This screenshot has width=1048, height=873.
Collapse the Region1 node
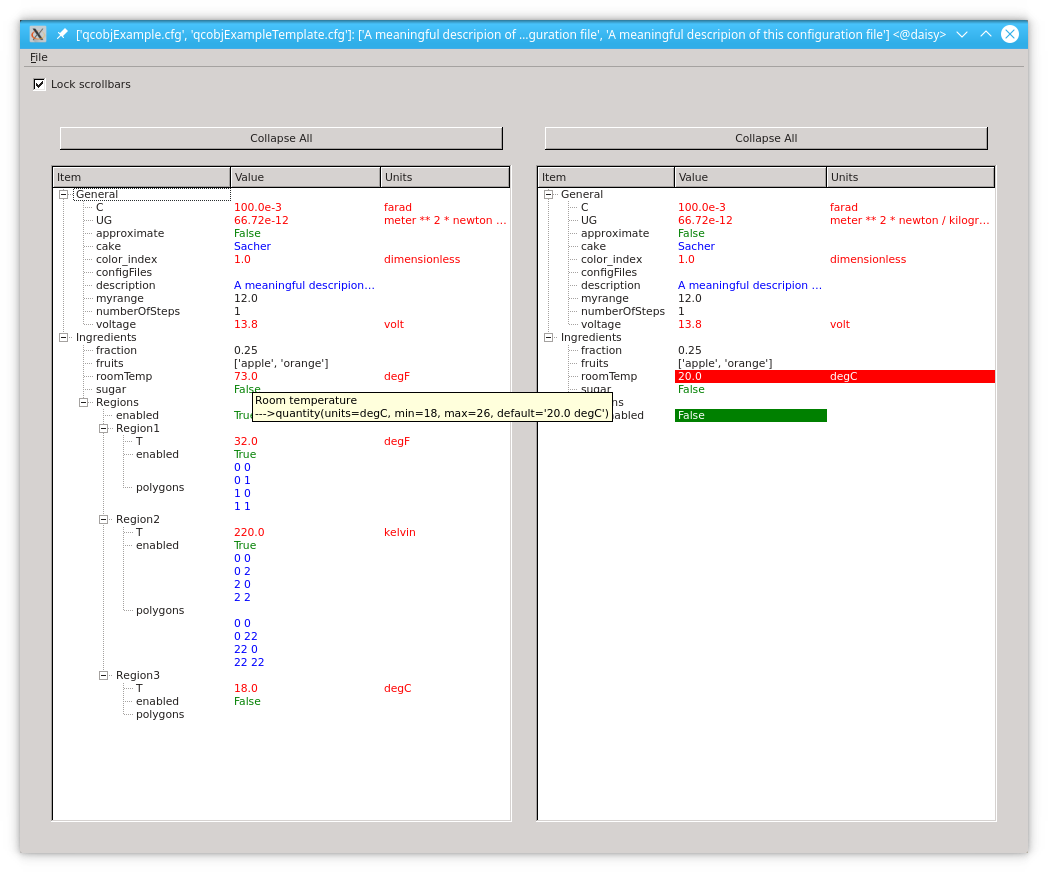tap(104, 428)
